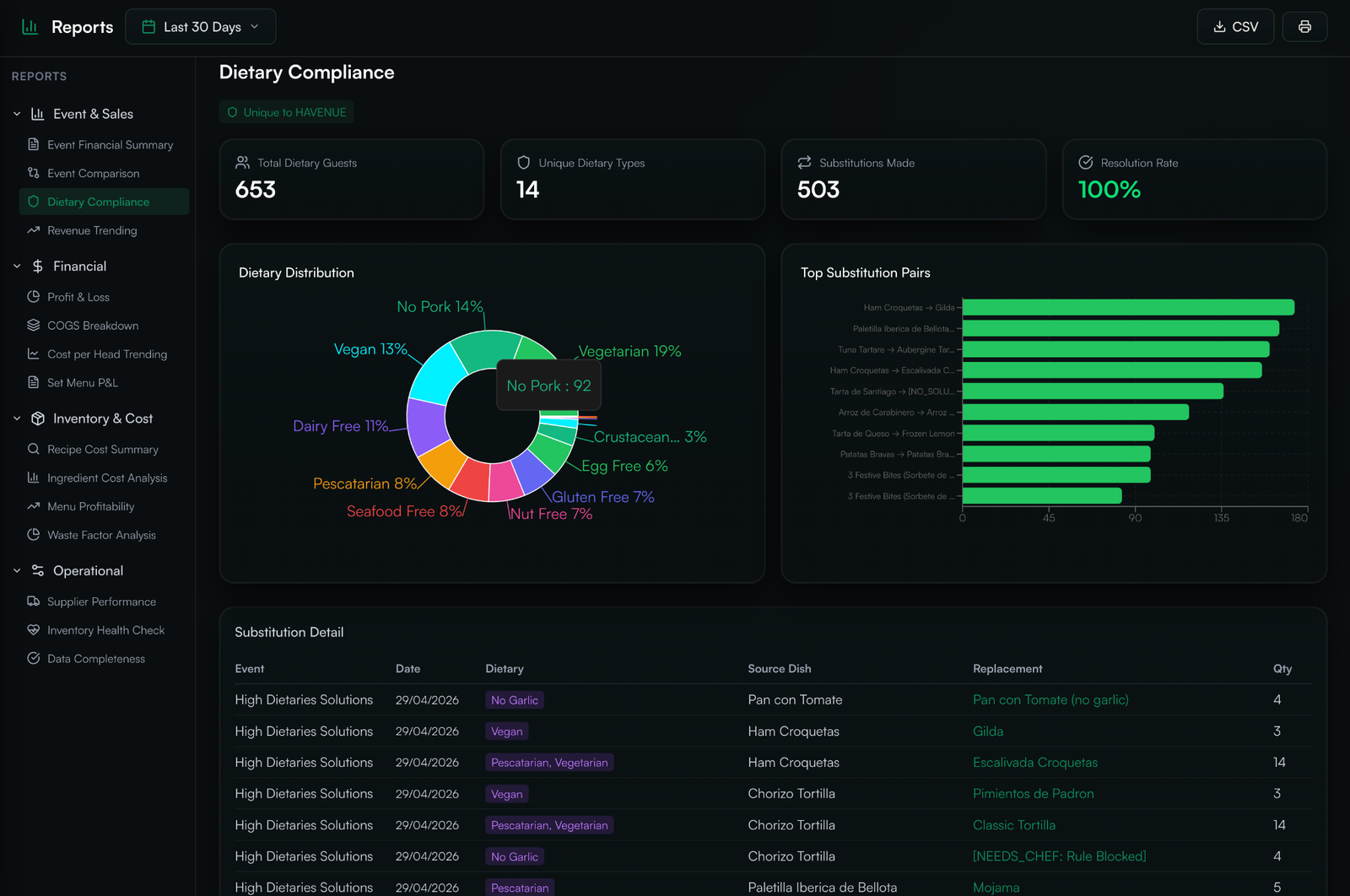This screenshot has height=896, width=1350.
Task: Click the Inventory Health Check heart icon
Action: tap(34, 630)
